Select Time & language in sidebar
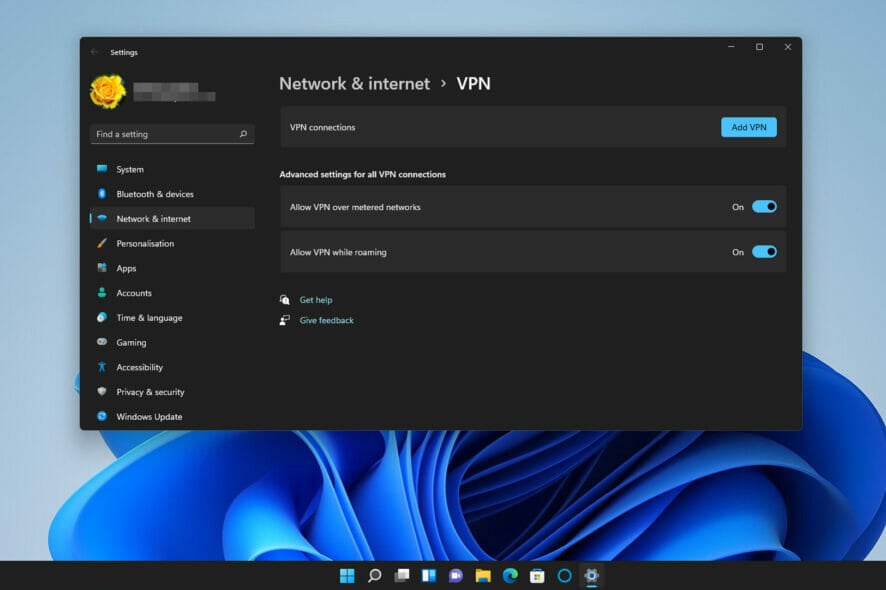The image size is (886, 590). pyautogui.click(x=172, y=318)
